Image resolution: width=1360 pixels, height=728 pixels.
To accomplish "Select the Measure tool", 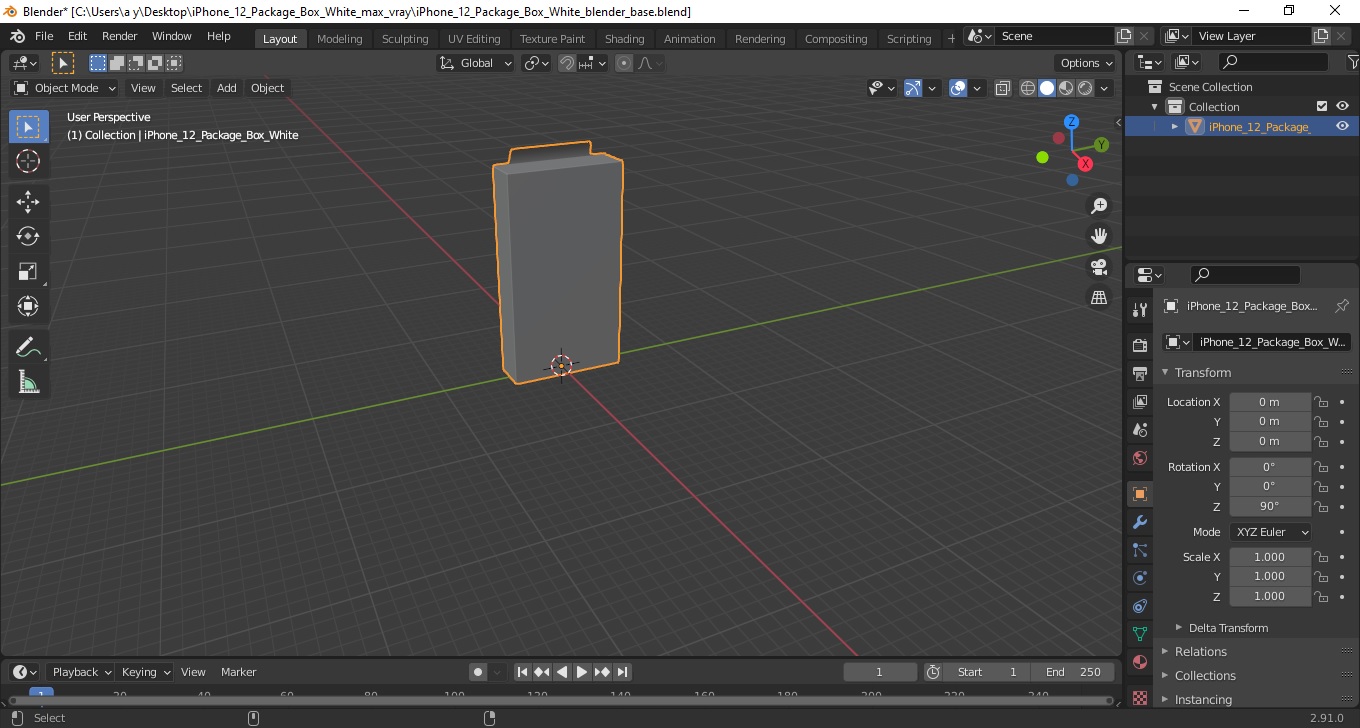I will click(x=28, y=382).
